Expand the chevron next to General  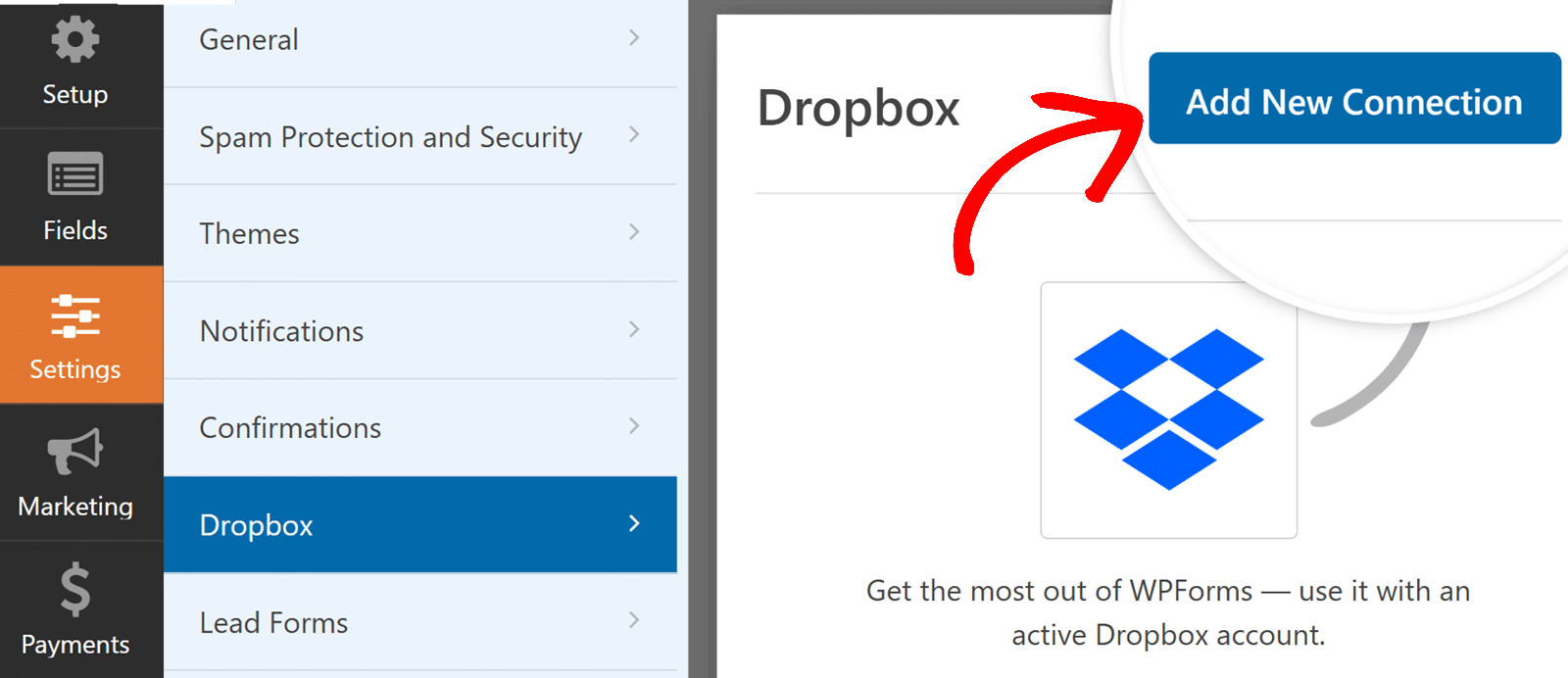634,38
